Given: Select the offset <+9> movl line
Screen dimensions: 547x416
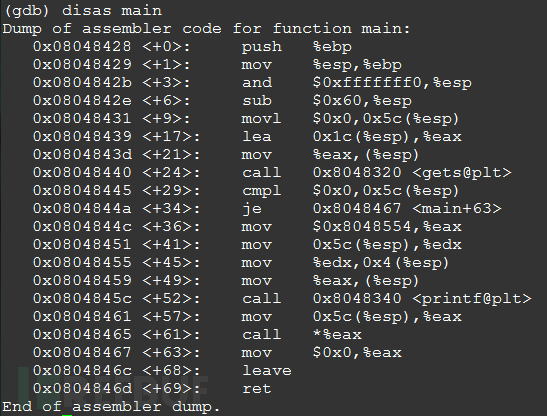Looking at the screenshot, I should [246, 119].
